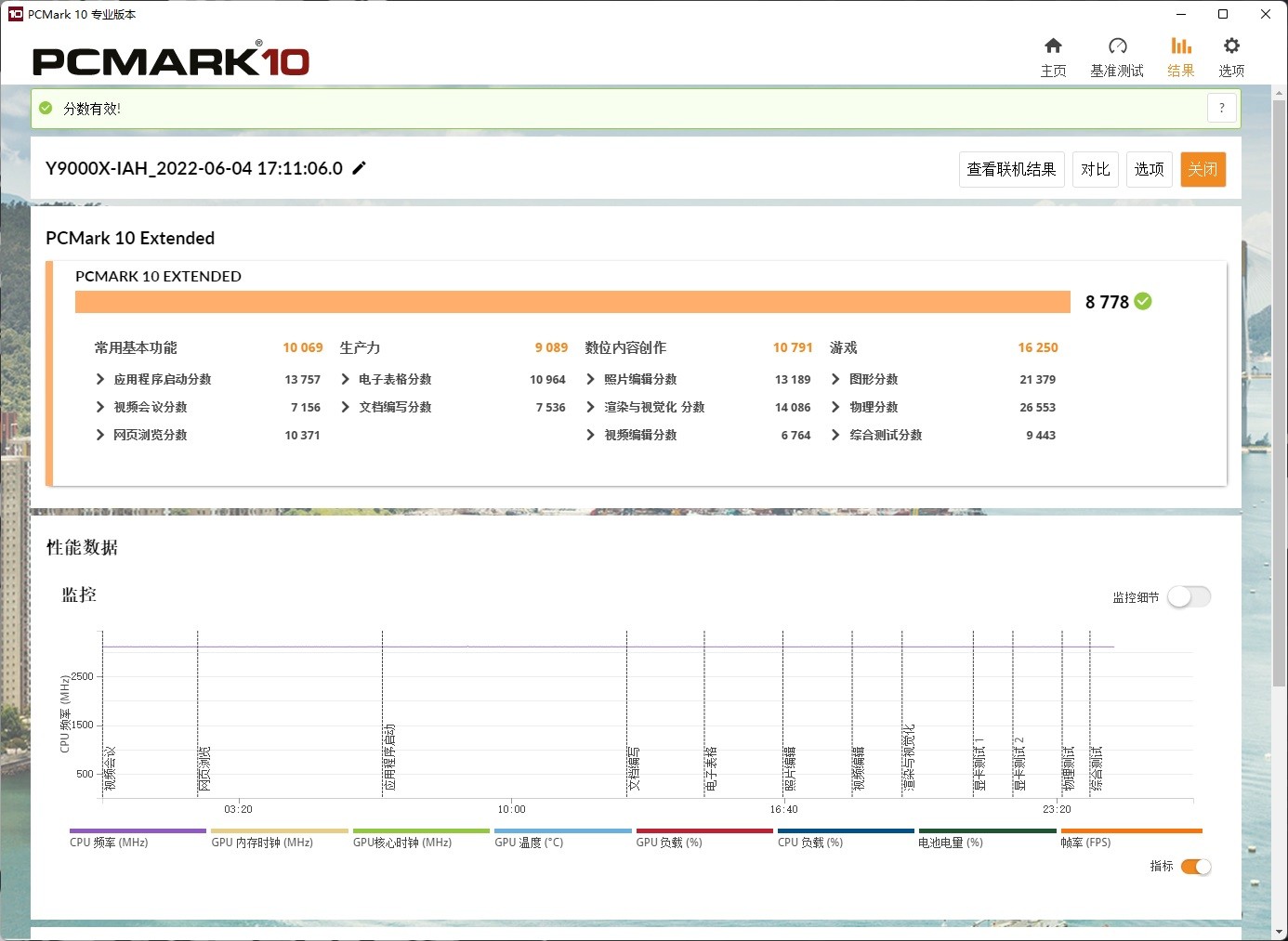Click the pencil icon to rename result
Image resolution: width=1288 pixels, height=941 pixels.
point(360,168)
